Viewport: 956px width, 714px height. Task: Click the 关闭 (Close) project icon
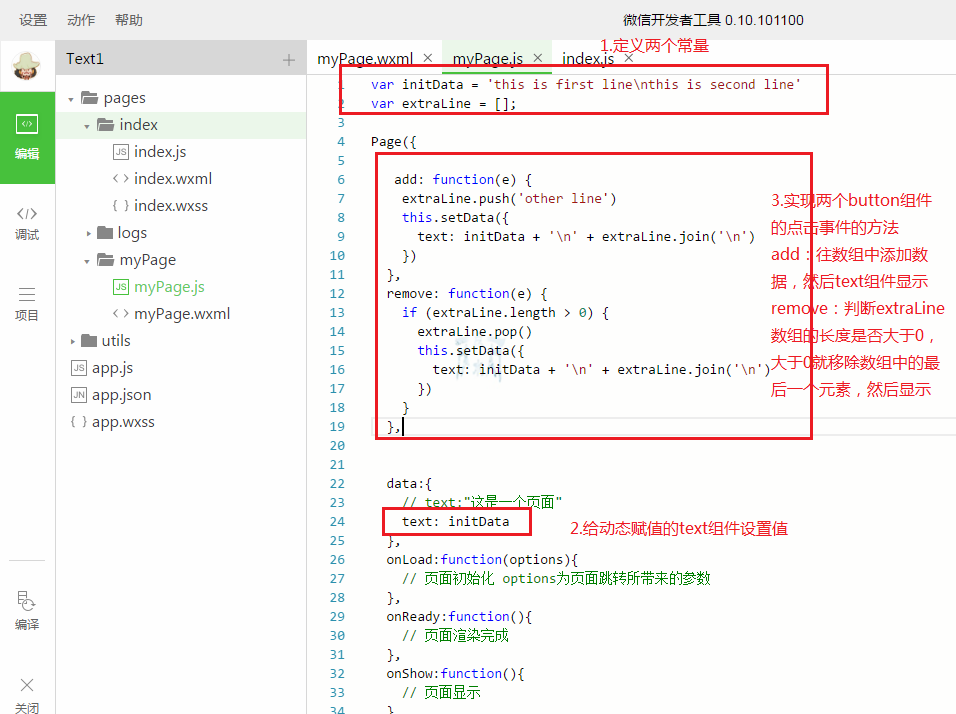click(x=27, y=694)
